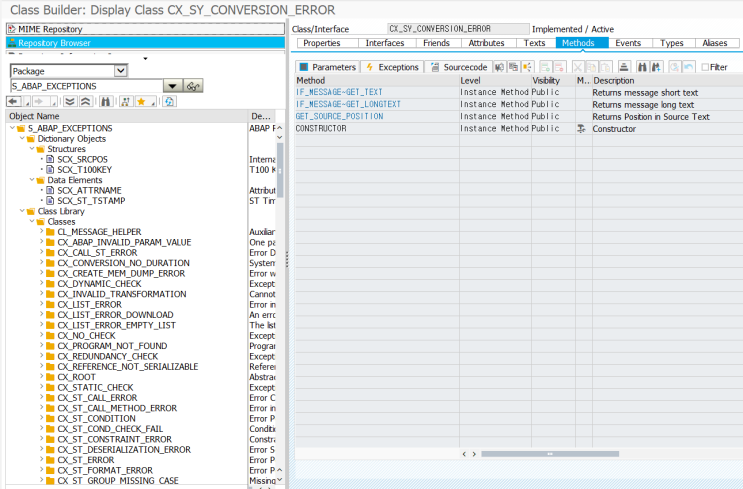Enable the Filter checkbox
743x489 pixels.
click(x=706, y=67)
